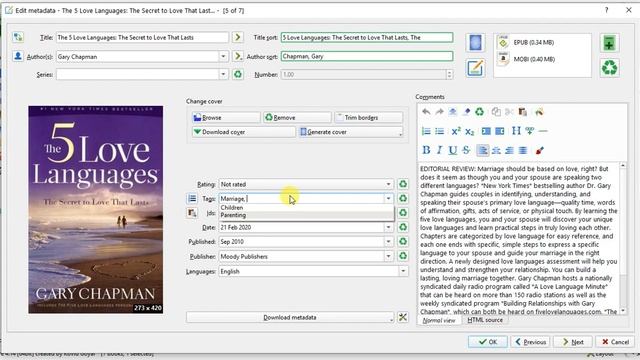Decrease indentation in comments
The height and width of the screenshot is (360, 640).
(500, 131)
